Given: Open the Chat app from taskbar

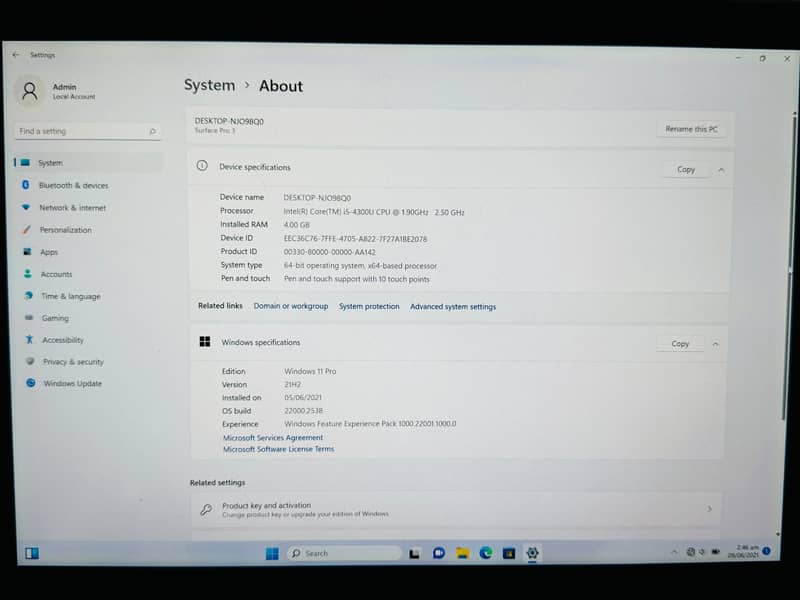Looking at the screenshot, I should (438, 553).
